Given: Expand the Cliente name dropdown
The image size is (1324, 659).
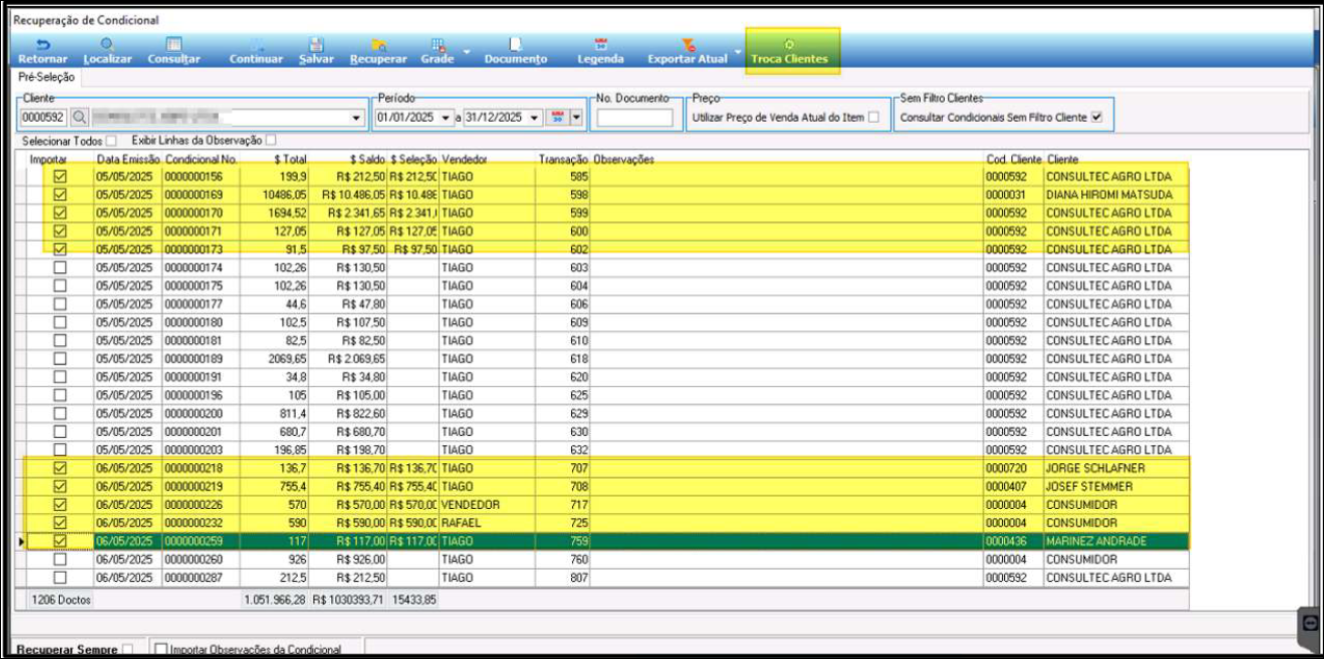Looking at the screenshot, I should (x=358, y=118).
